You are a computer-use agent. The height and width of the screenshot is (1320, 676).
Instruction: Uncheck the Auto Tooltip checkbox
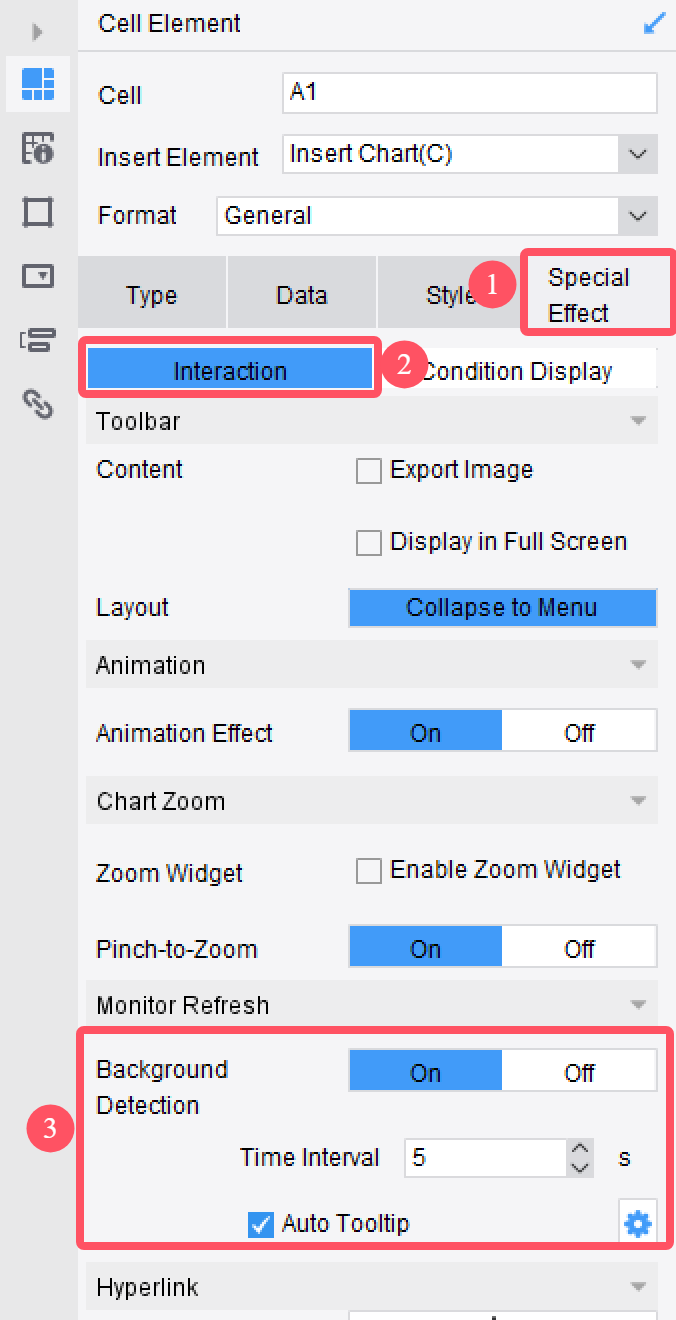(260, 1223)
